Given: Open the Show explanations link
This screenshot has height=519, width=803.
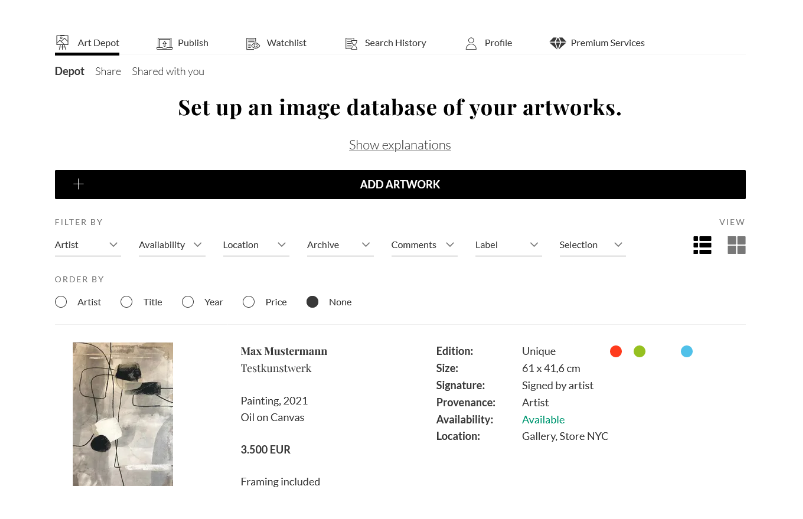Looking at the screenshot, I should tap(400, 145).
